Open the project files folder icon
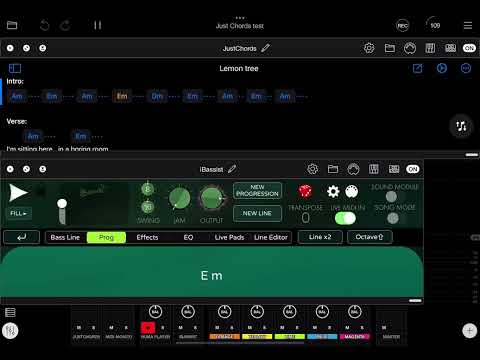This screenshot has height=360, width=480. pyautogui.click(x=12, y=25)
